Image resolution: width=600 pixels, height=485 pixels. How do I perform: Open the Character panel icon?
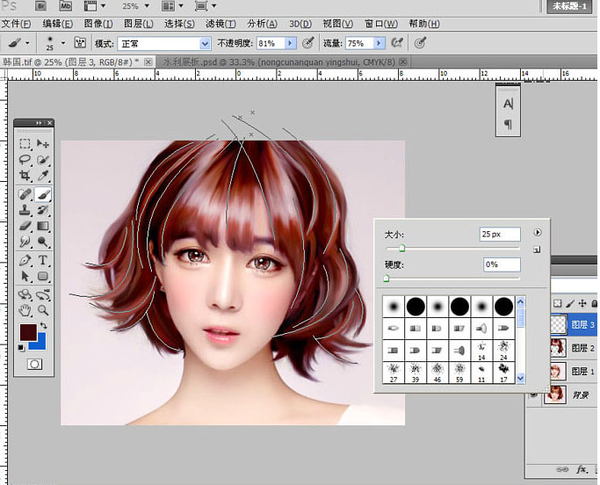(x=509, y=104)
